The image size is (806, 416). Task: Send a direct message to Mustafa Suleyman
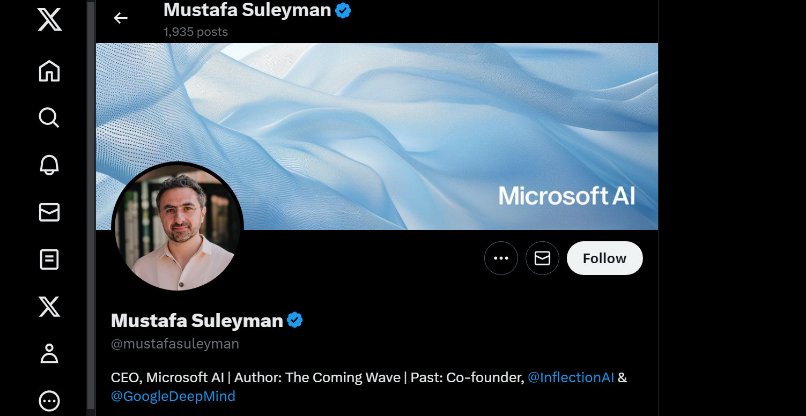click(x=542, y=258)
